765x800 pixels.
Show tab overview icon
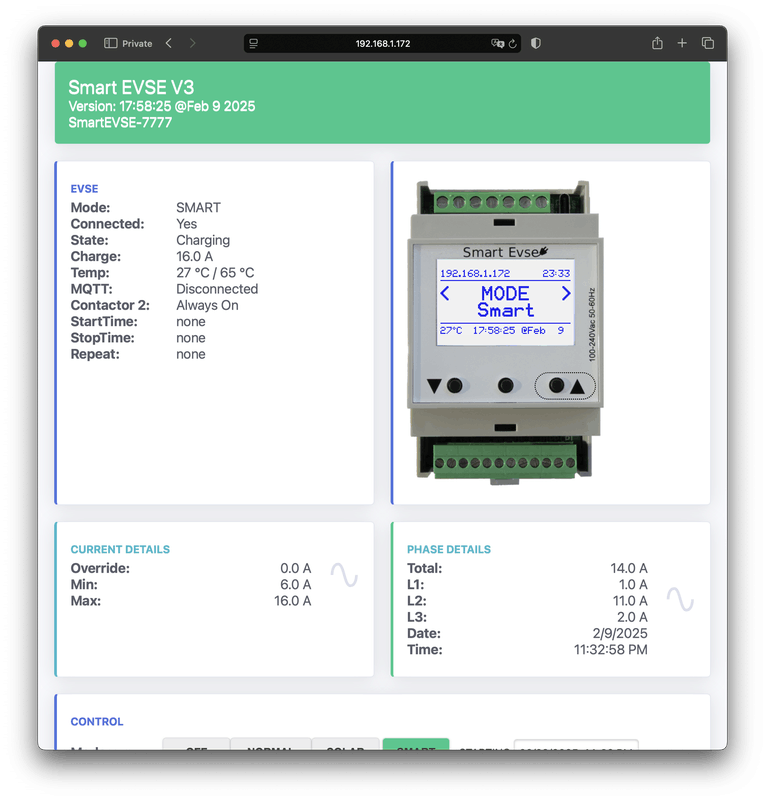tap(708, 43)
